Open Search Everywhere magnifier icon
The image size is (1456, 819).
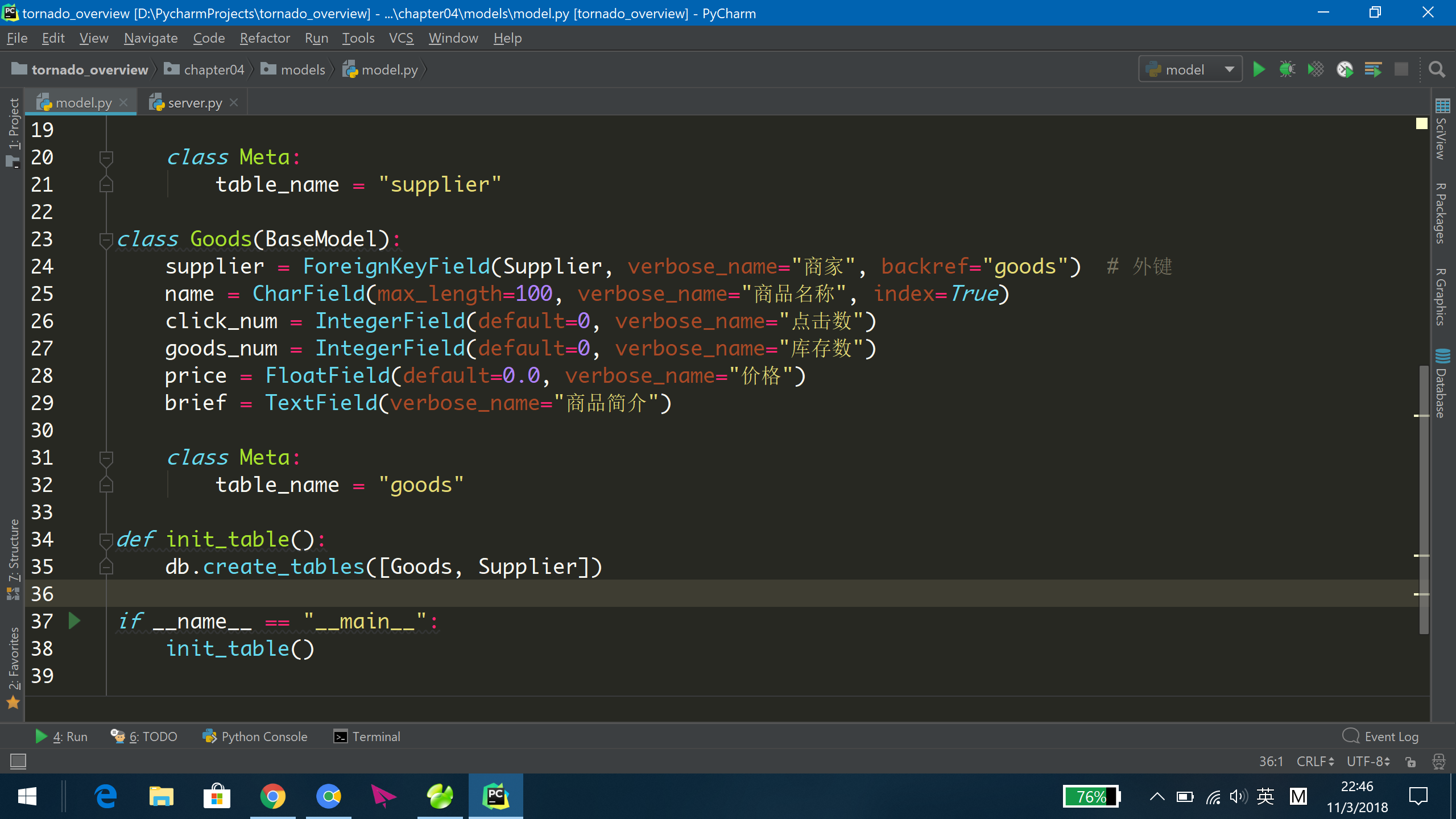click(1437, 69)
